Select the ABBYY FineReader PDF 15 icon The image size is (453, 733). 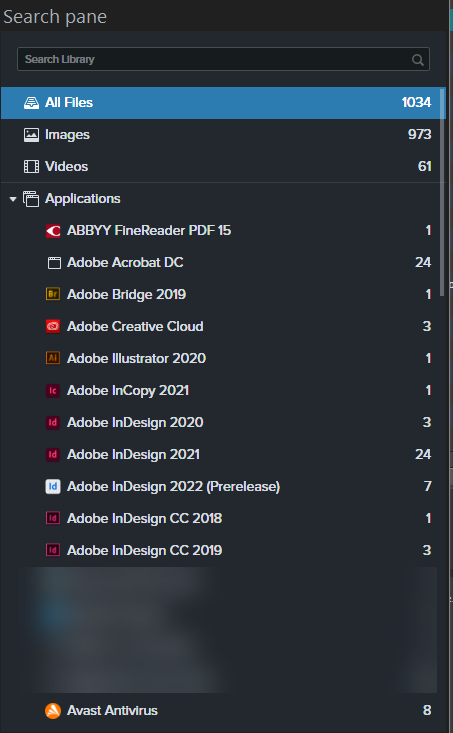pyautogui.click(x=53, y=230)
